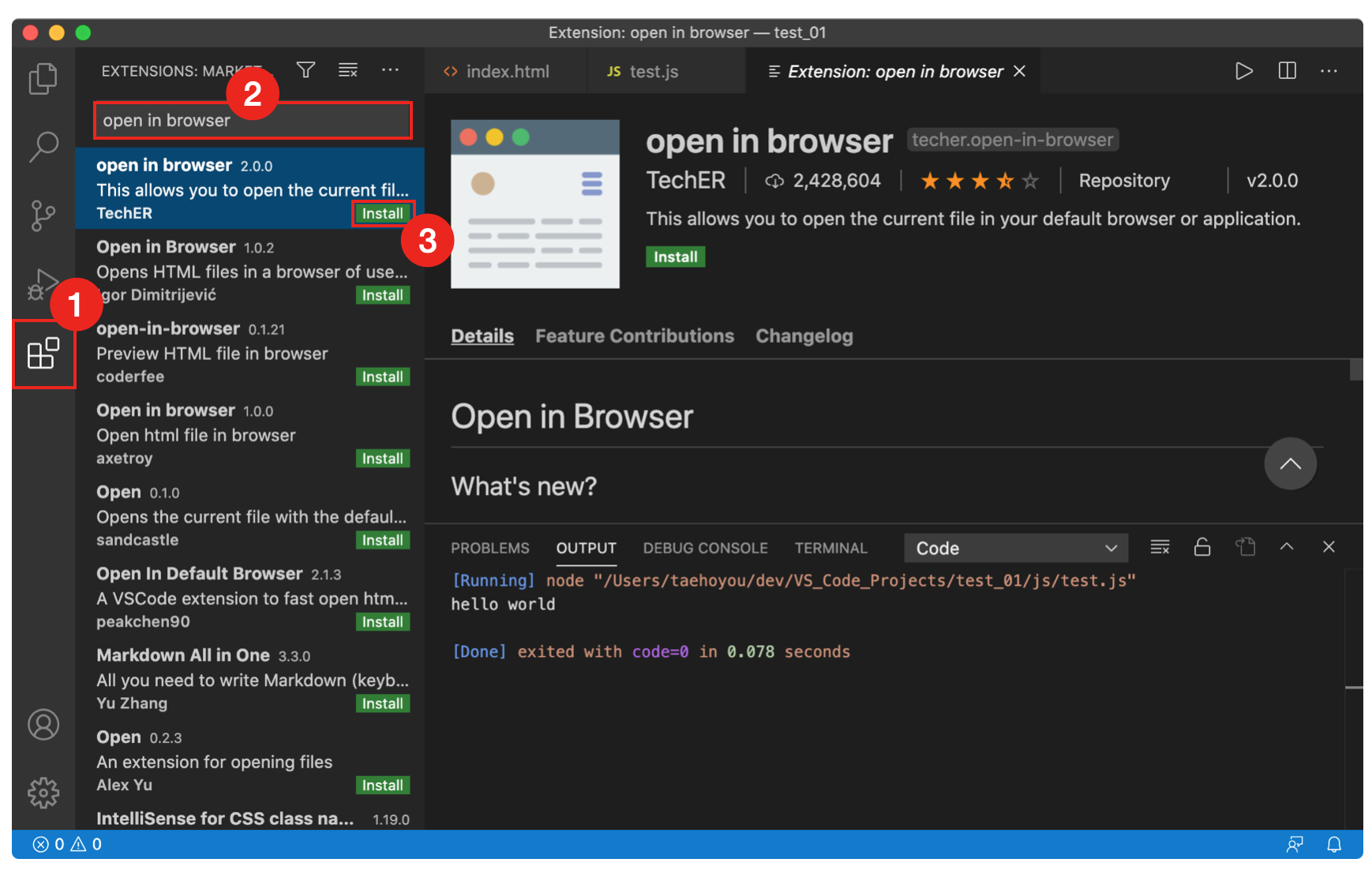This screenshot has height=870, width=1372.
Task: Click the techer.open-in-browser identifier
Action: pos(1013,140)
